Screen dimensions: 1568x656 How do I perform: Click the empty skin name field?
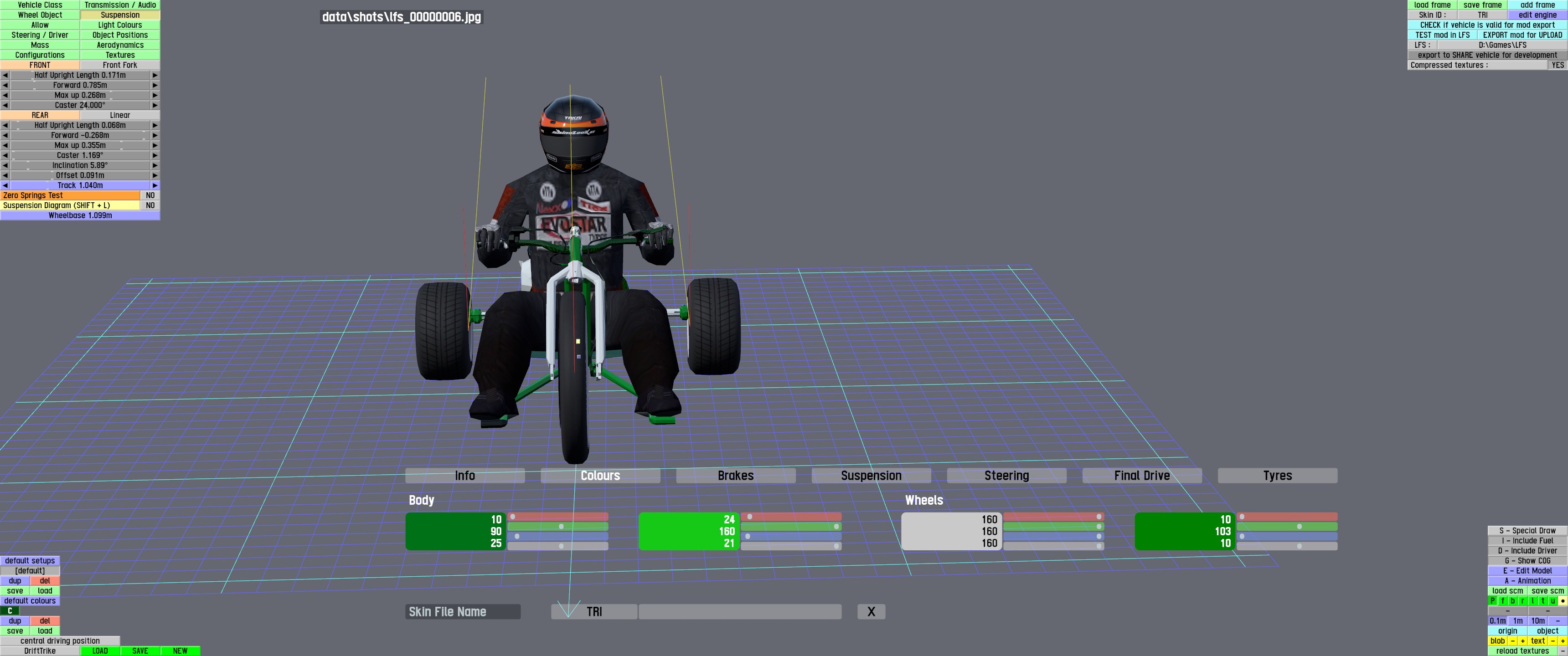(x=740, y=611)
